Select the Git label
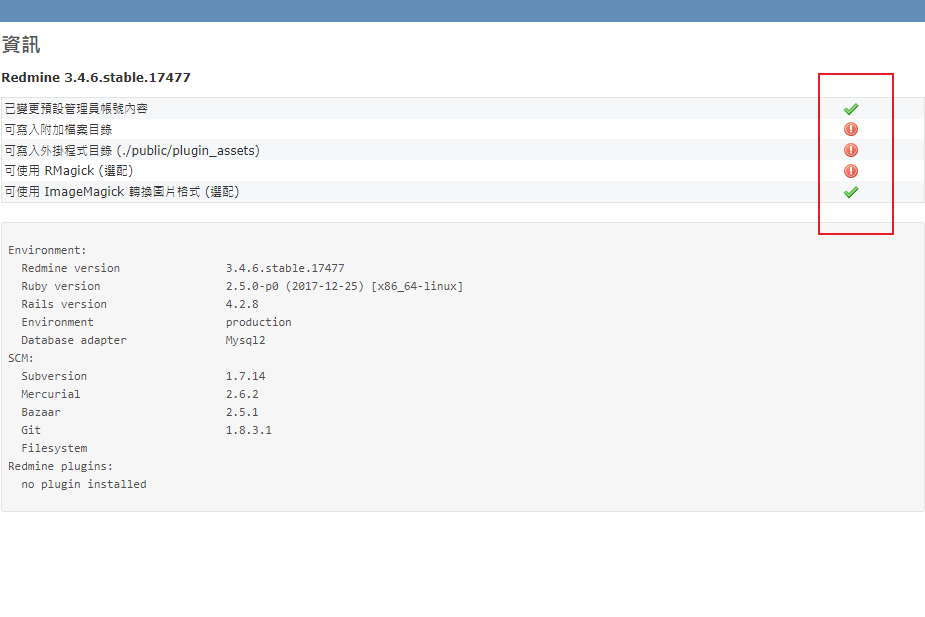Image resolution: width=925 pixels, height=617 pixels. coord(31,430)
